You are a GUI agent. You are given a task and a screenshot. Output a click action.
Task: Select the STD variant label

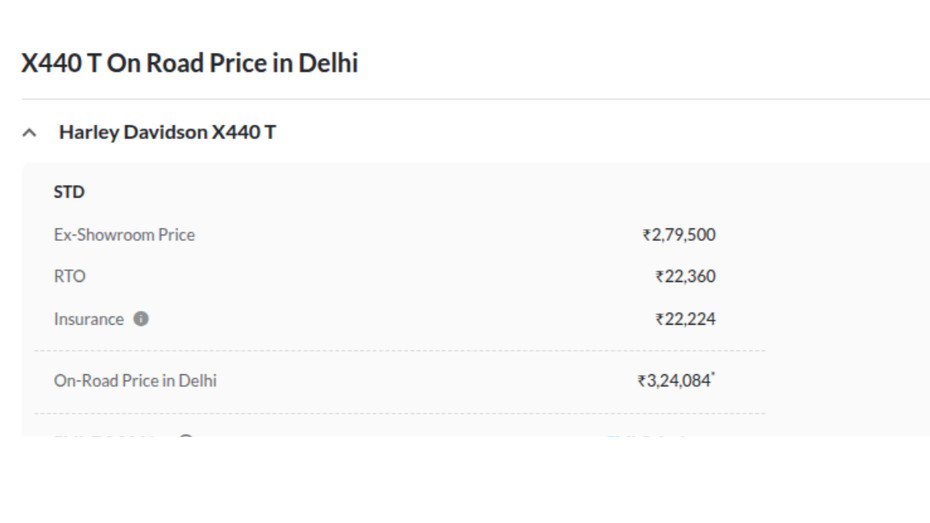click(x=69, y=192)
